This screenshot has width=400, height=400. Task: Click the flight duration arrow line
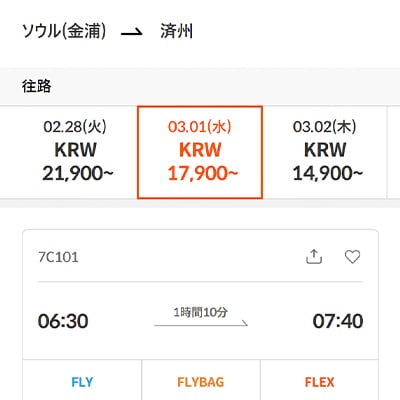click(201, 323)
